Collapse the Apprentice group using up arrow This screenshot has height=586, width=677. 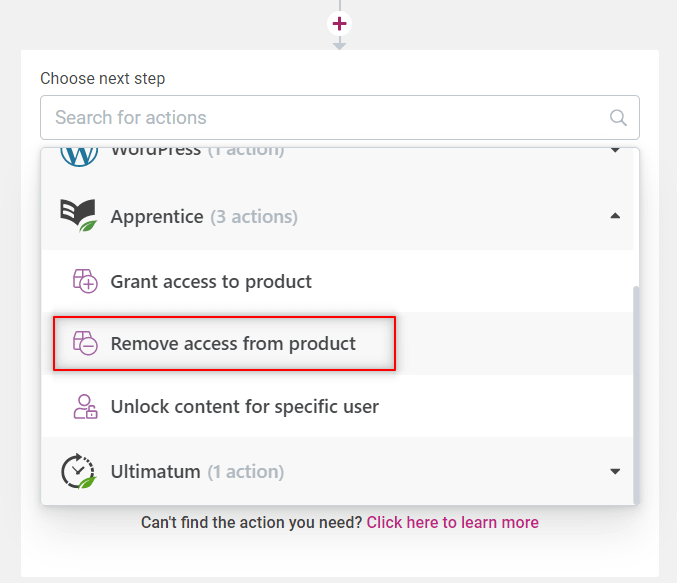[615, 216]
